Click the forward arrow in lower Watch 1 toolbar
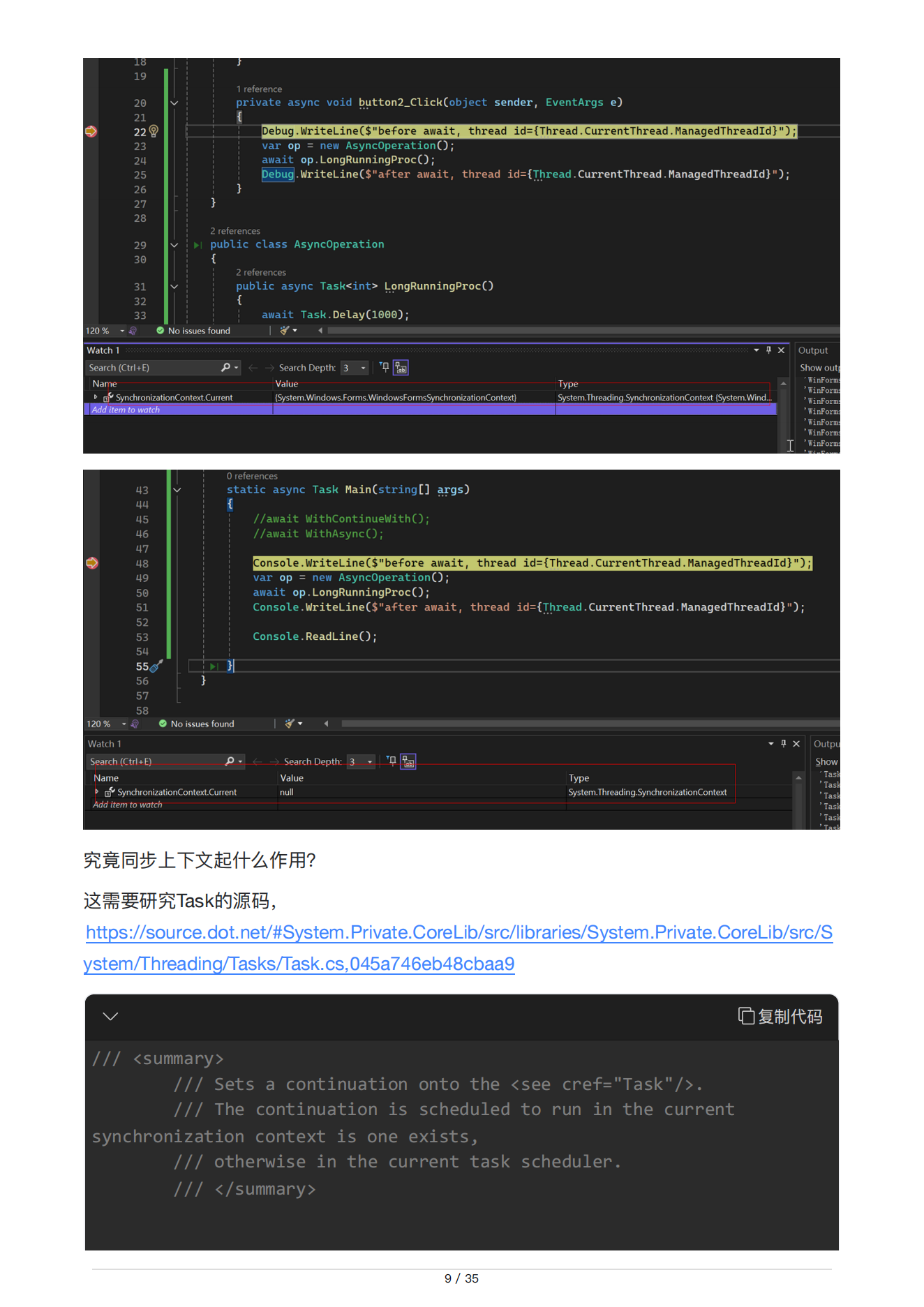The width and height of the screenshot is (924, 1307). coord(274,761)
